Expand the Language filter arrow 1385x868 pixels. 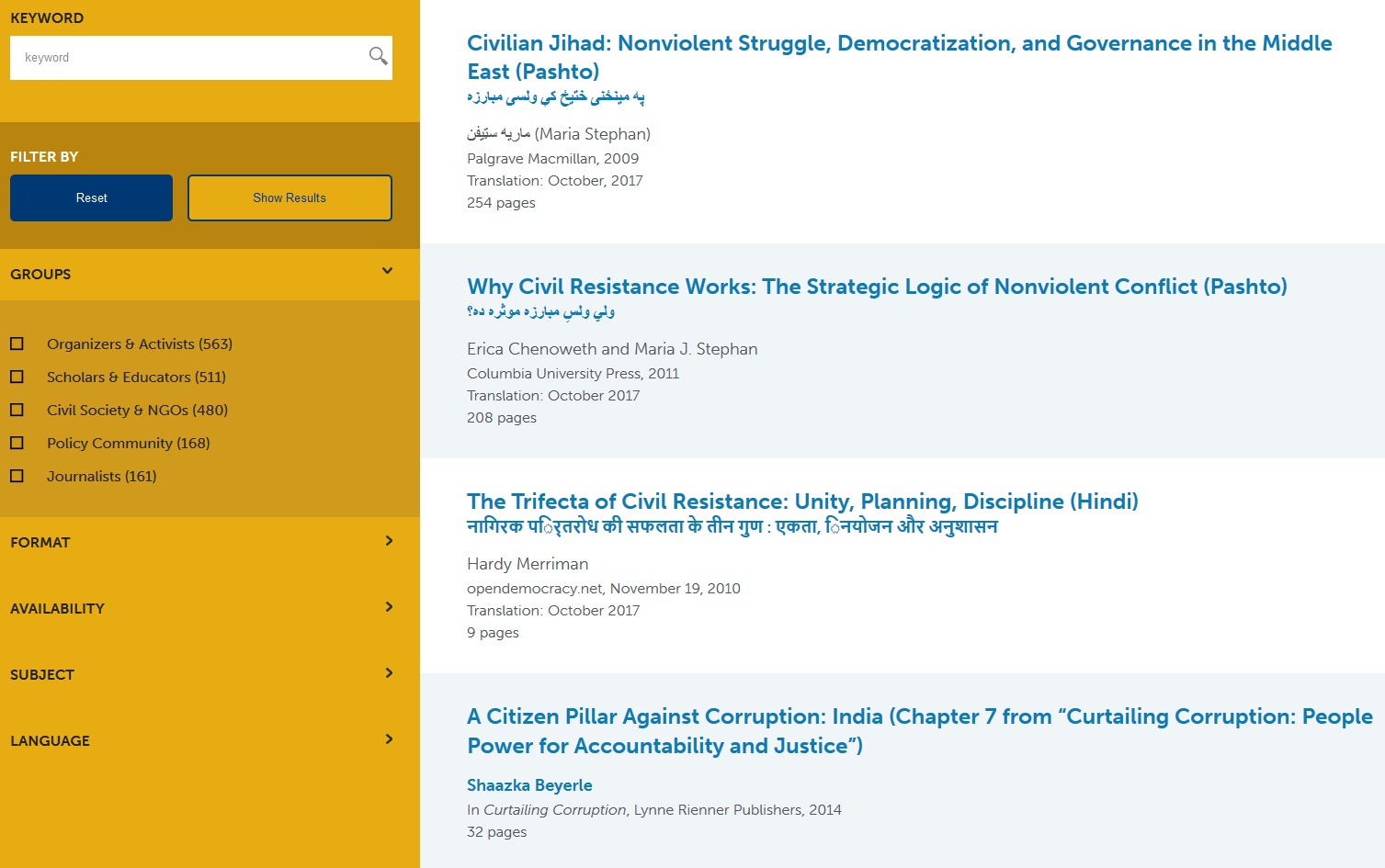[x=389, y=739]
